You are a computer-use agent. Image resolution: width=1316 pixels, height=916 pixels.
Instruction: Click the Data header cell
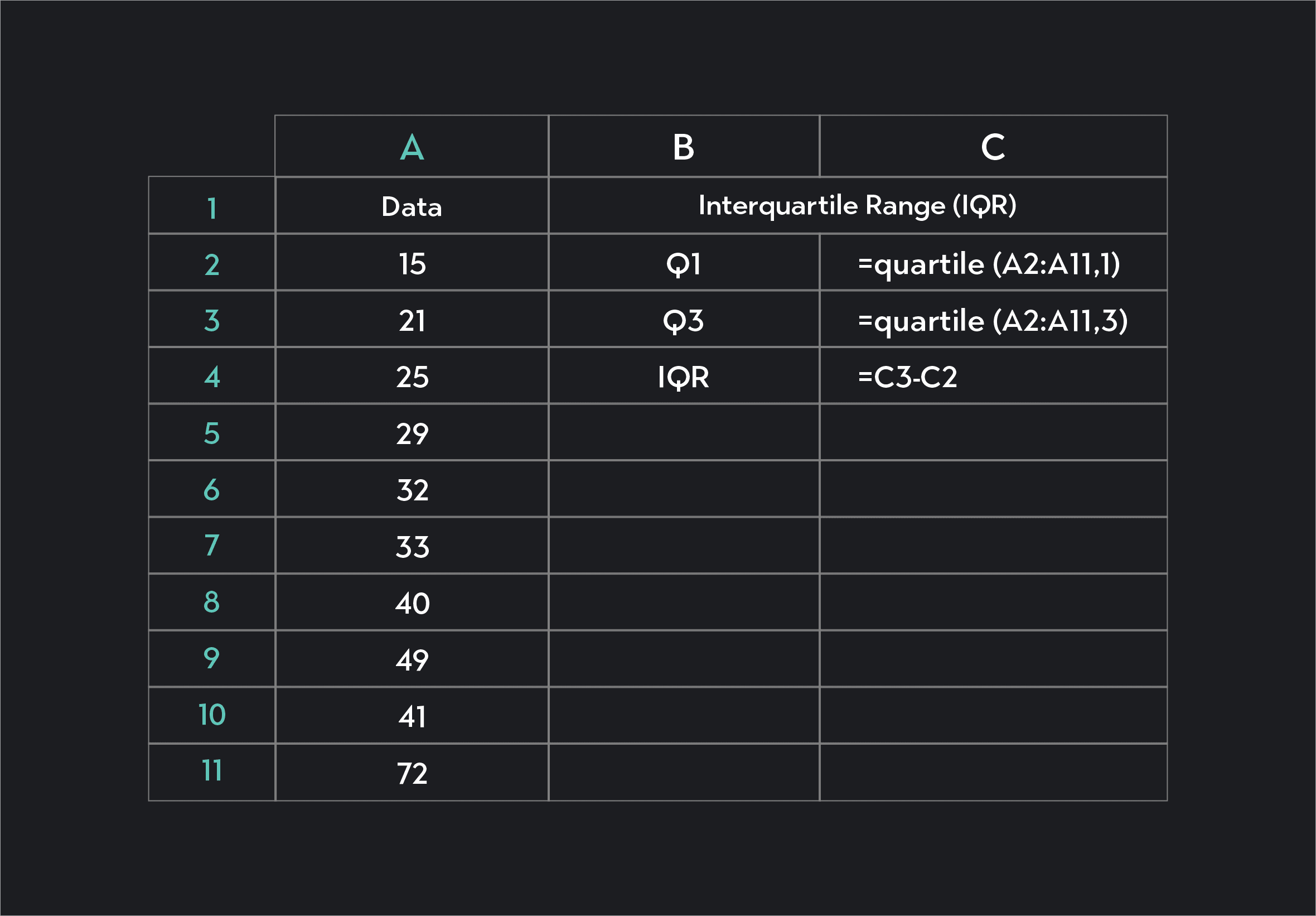412,208
